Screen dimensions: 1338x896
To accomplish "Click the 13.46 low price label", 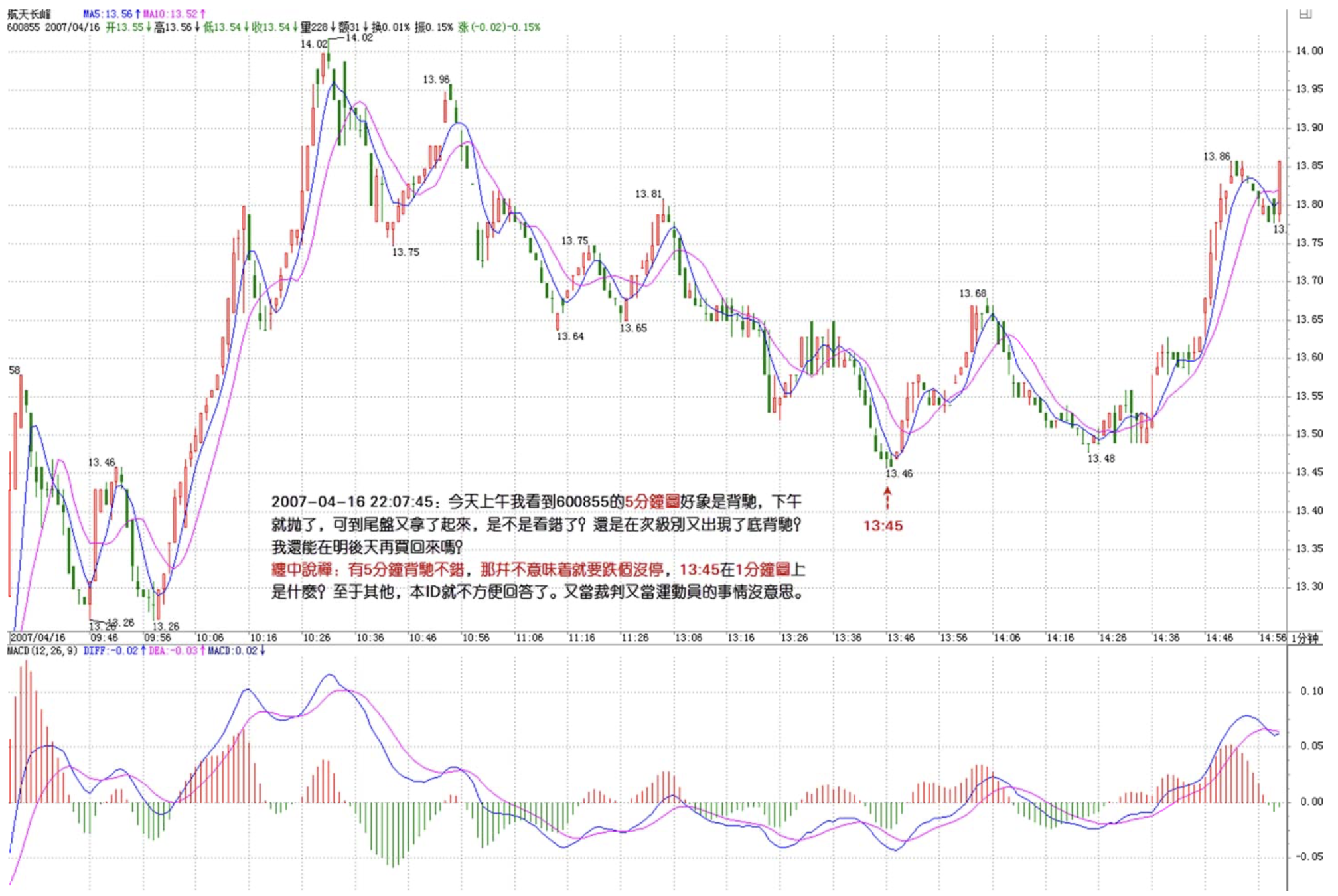I will 899,473.
